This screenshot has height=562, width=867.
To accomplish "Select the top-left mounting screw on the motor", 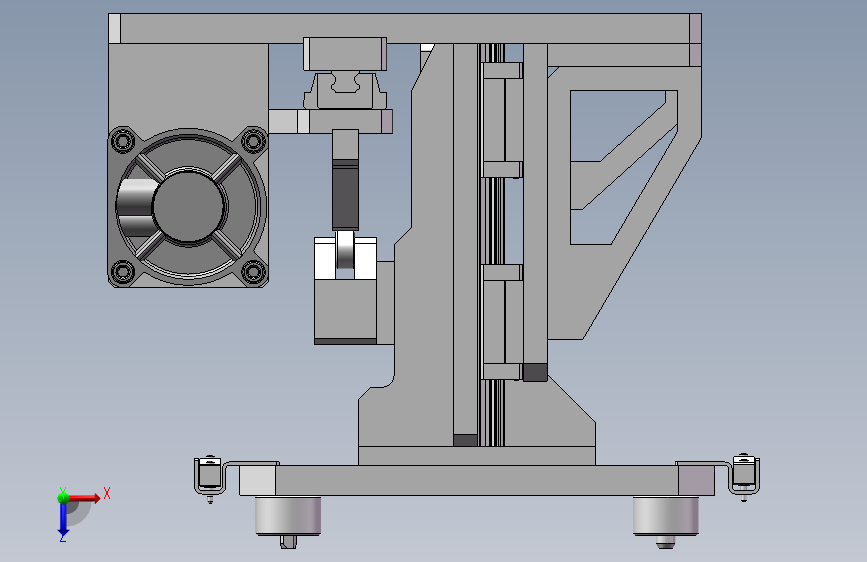I will (123, 140).
